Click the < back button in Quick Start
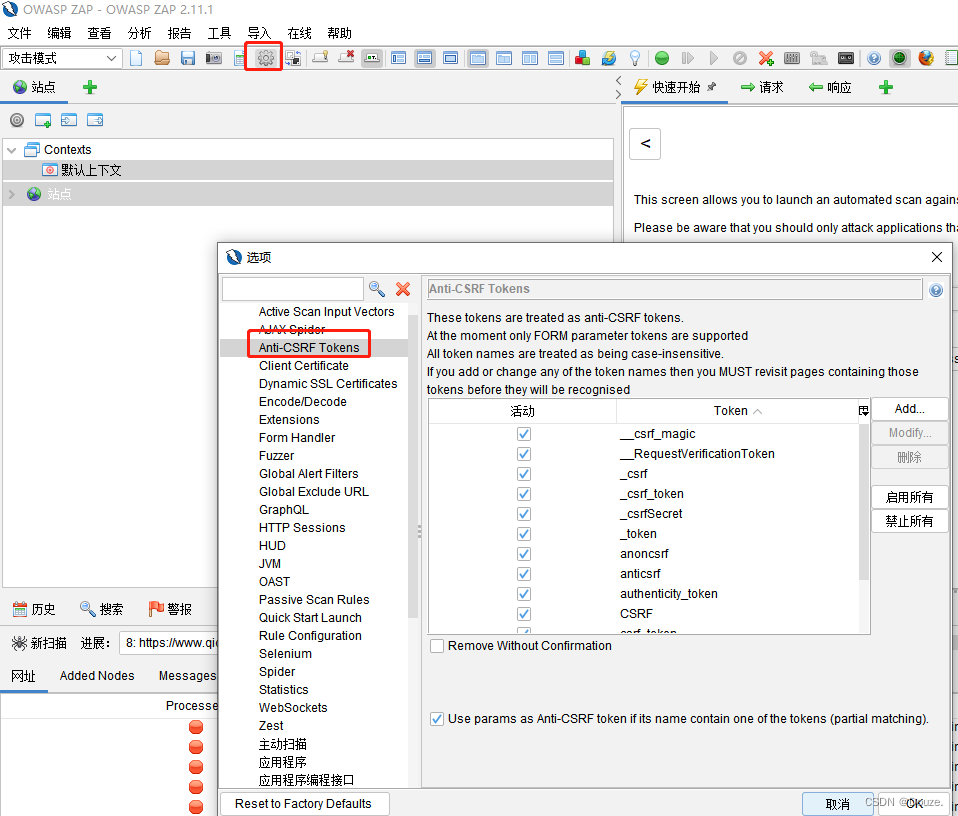 click(645, 144)
